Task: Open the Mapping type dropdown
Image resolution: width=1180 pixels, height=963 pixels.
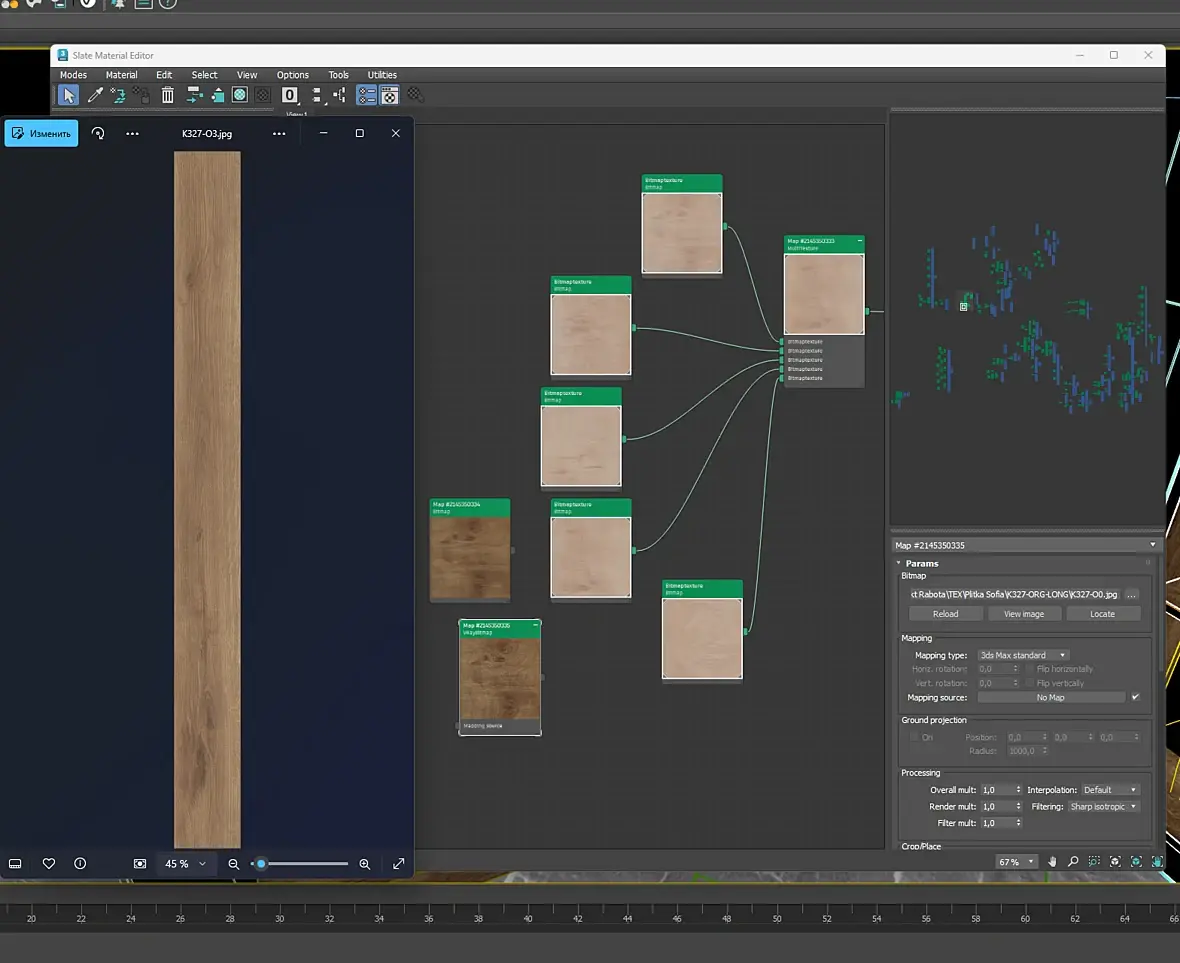Action: pos(1022,655)
